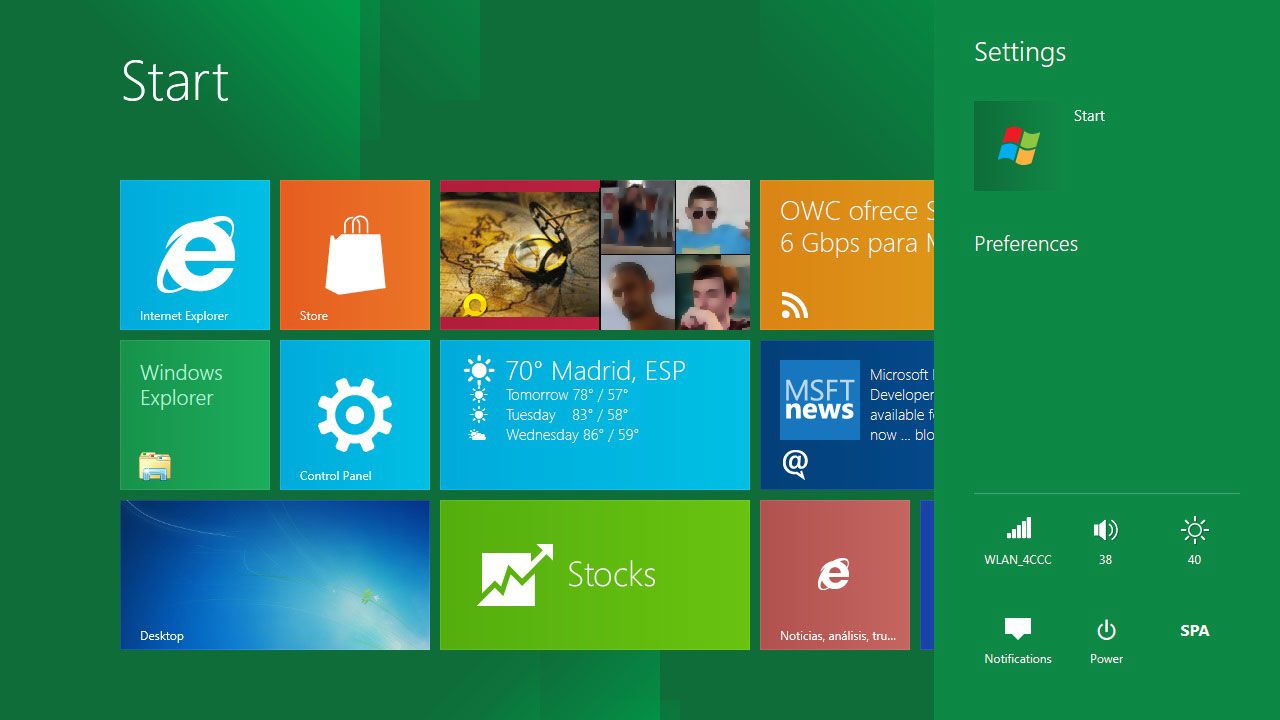This screenshot has width=1280, height=720.
Task: Open the Stocks tile
Action: point(595,575)
